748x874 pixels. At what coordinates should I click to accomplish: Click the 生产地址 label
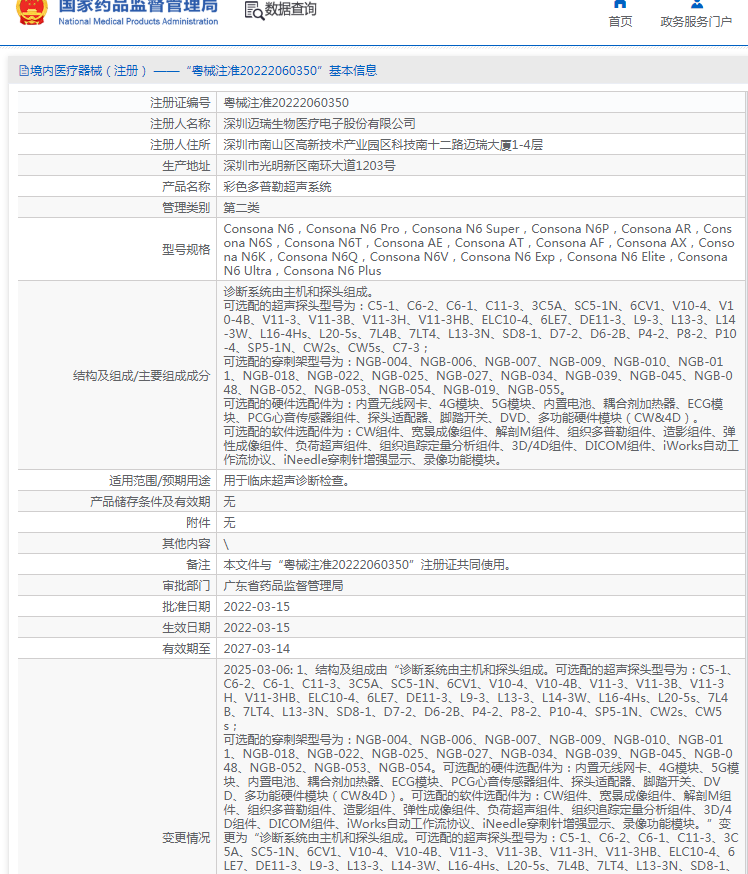186,166
